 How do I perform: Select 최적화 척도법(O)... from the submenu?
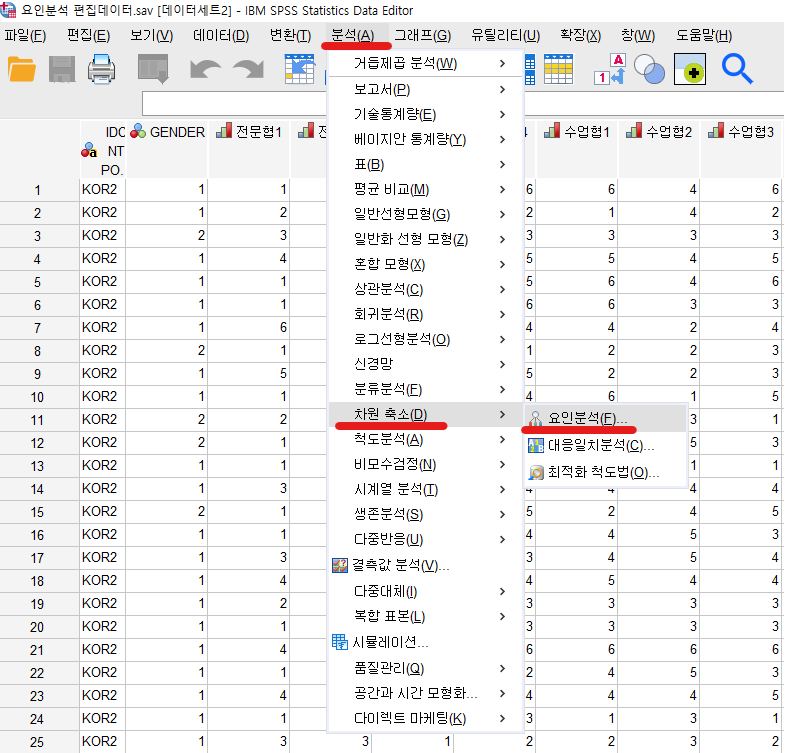tap(606, 472)
